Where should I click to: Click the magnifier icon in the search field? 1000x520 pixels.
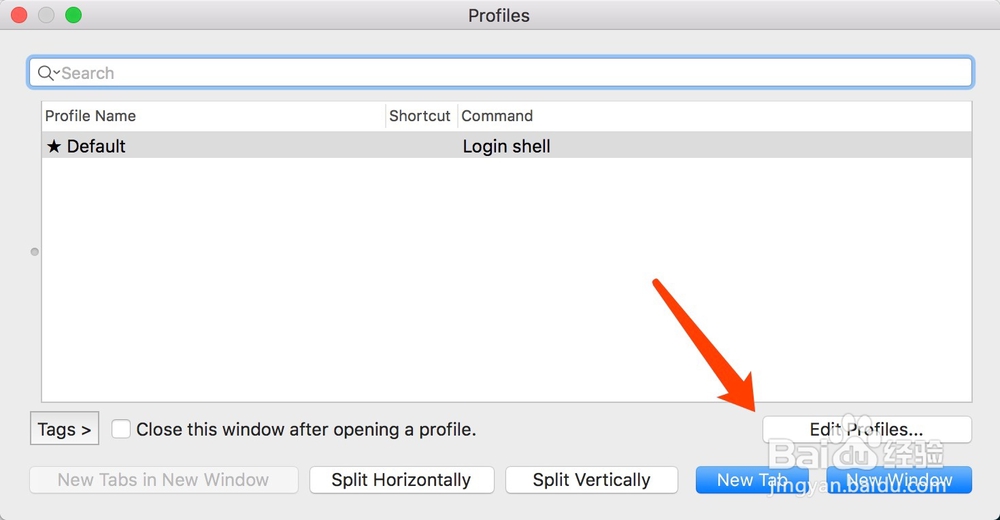pyautogui.click(x=45, y=73)
